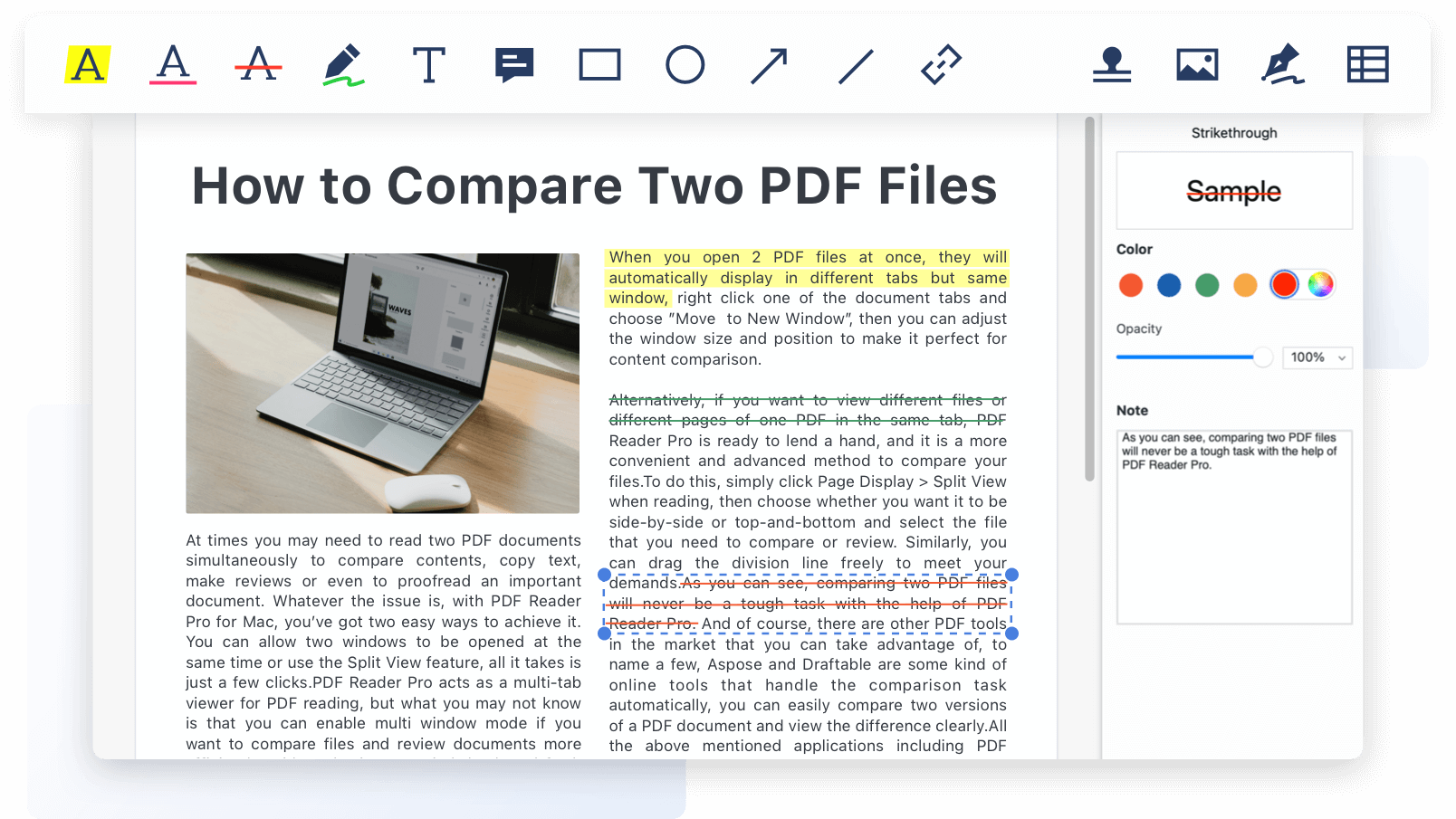Select the Underline annotation tool
The height and width of the screenshot is (819, 1456).
point(173,65)
